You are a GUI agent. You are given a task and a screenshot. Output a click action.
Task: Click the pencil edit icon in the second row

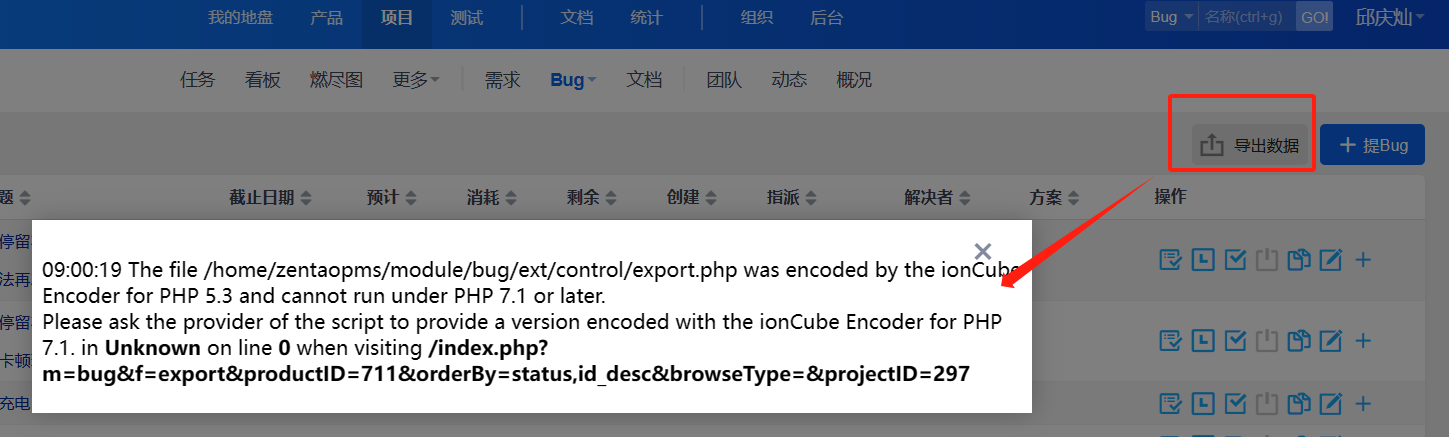coord(1330,341)
